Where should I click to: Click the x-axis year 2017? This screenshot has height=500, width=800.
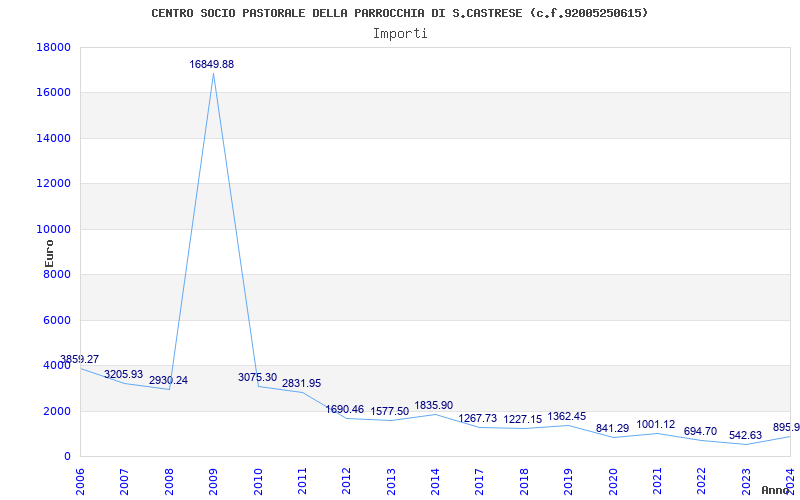tap(480, 481)
